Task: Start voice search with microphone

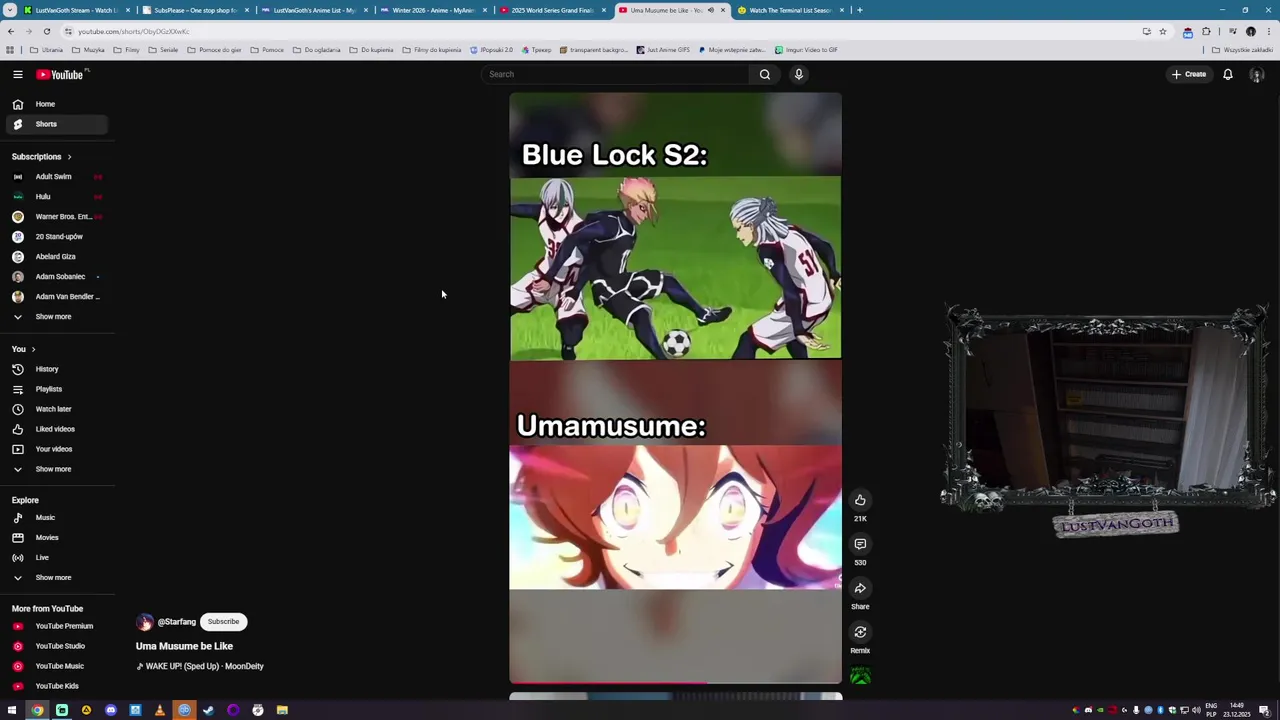Action: coord(799,74)
